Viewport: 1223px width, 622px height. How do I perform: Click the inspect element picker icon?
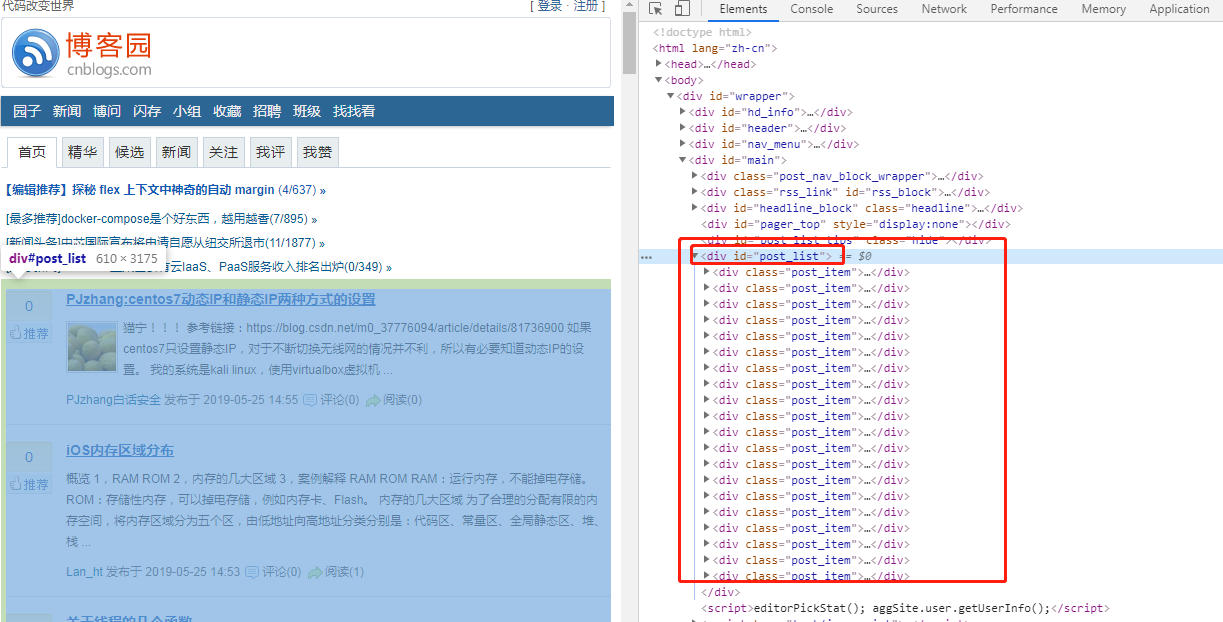click(x=656, y=9)
